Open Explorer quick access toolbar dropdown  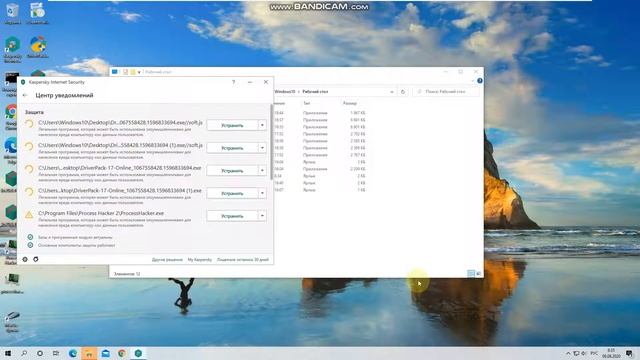pos(139,72)
